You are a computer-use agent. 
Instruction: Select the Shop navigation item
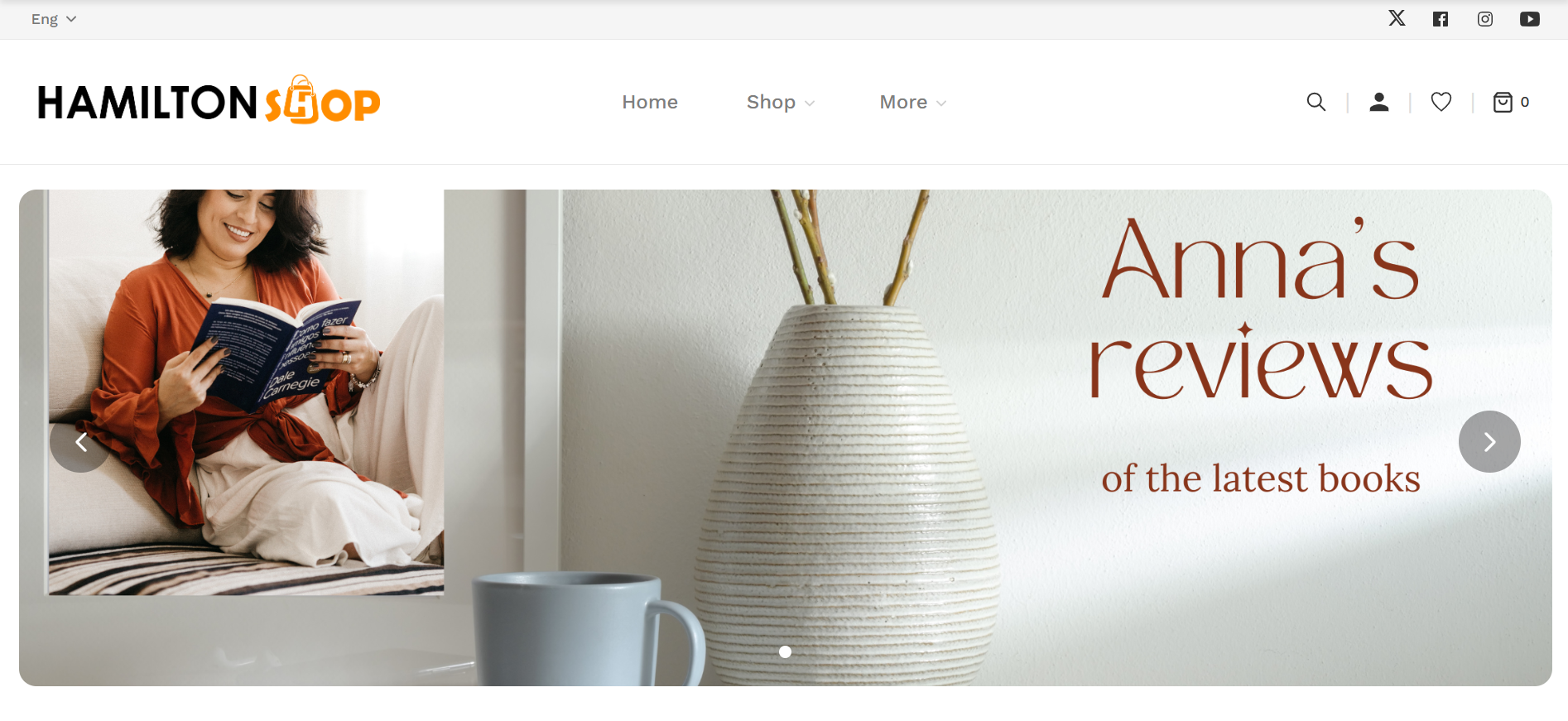(x=771, y=102)
